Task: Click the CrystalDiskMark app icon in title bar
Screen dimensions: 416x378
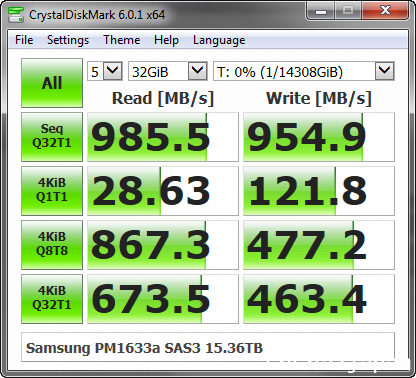Action: click(15, 14)
